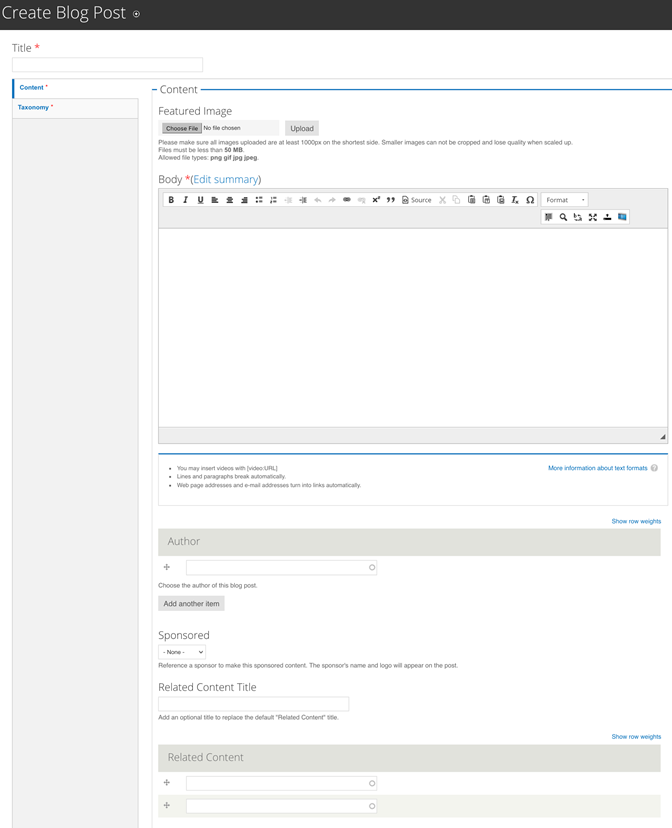Screen dimensions: 672x828
Task: Align text left
Action: click(215, 200)
